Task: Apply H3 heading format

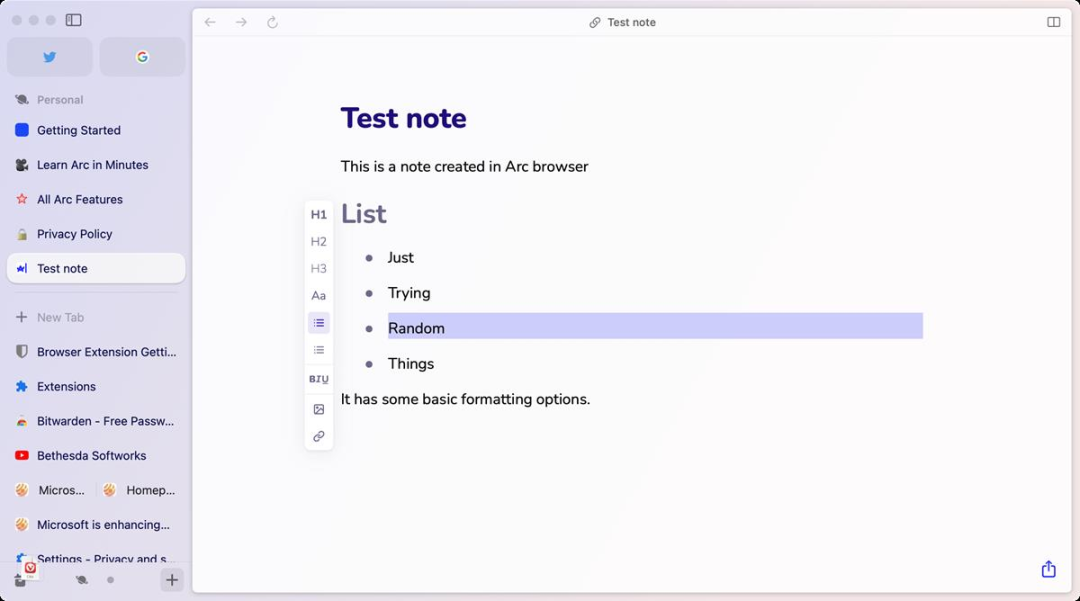Action: [318, 268]
